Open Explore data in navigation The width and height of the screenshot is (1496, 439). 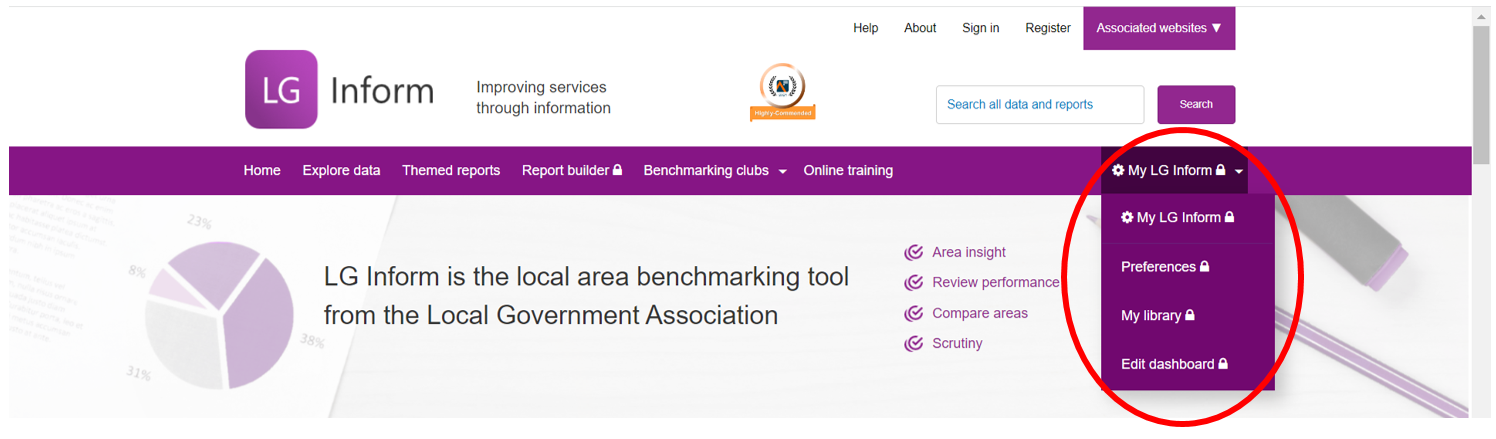(342, 171)
